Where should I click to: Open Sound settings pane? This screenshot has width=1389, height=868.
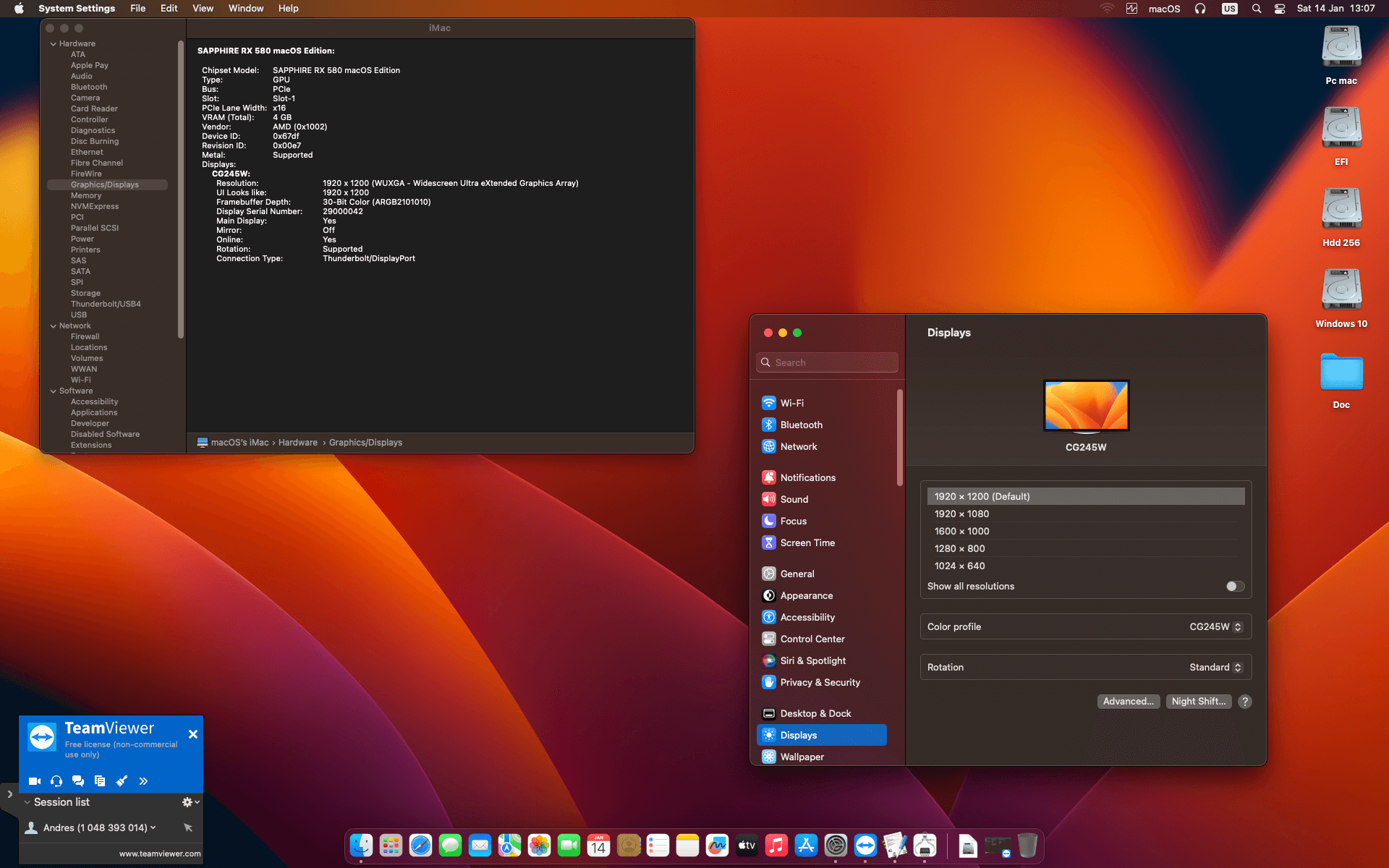(822, 499)
